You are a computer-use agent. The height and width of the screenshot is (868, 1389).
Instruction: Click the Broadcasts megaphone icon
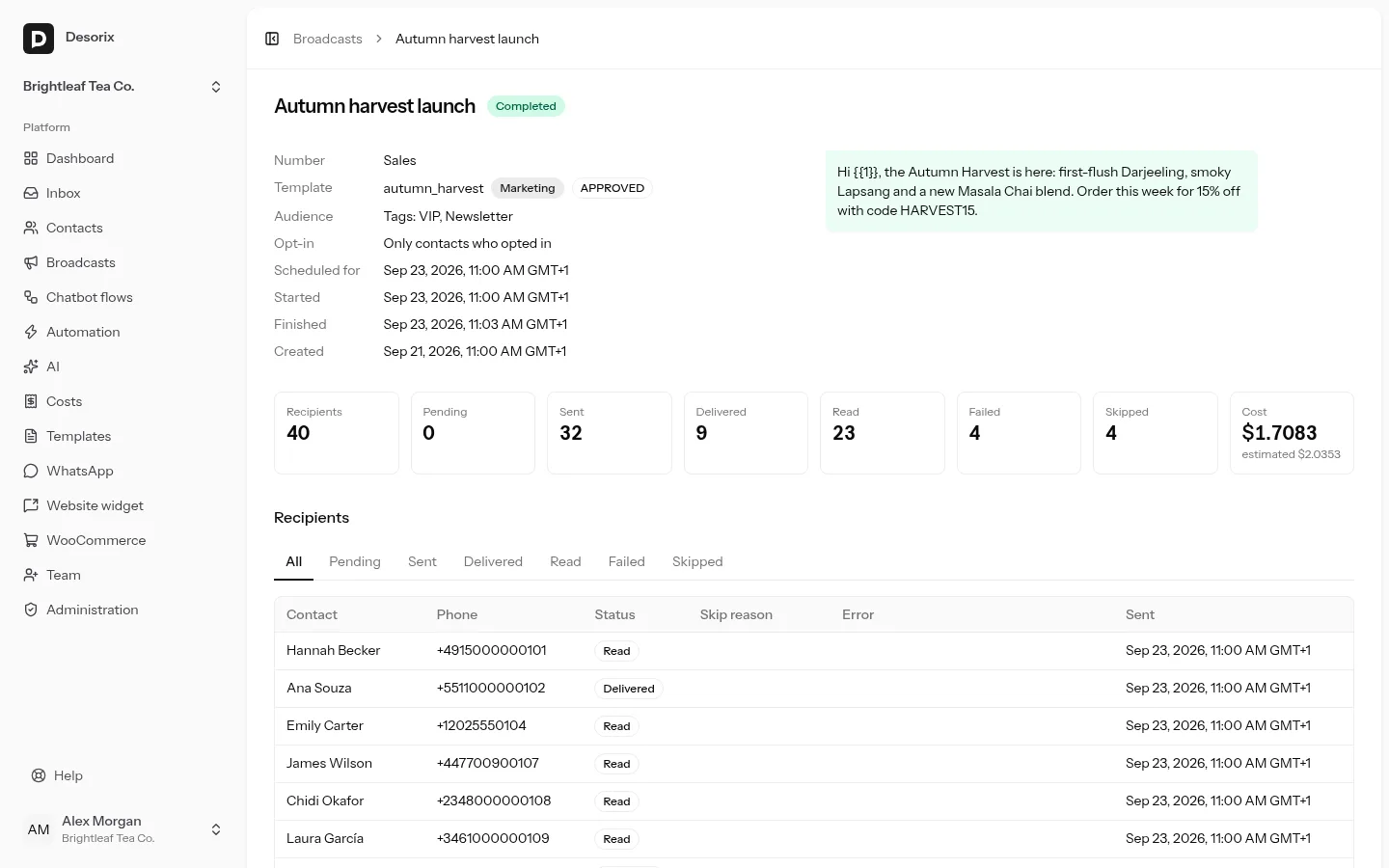click(x=31, y=262)
